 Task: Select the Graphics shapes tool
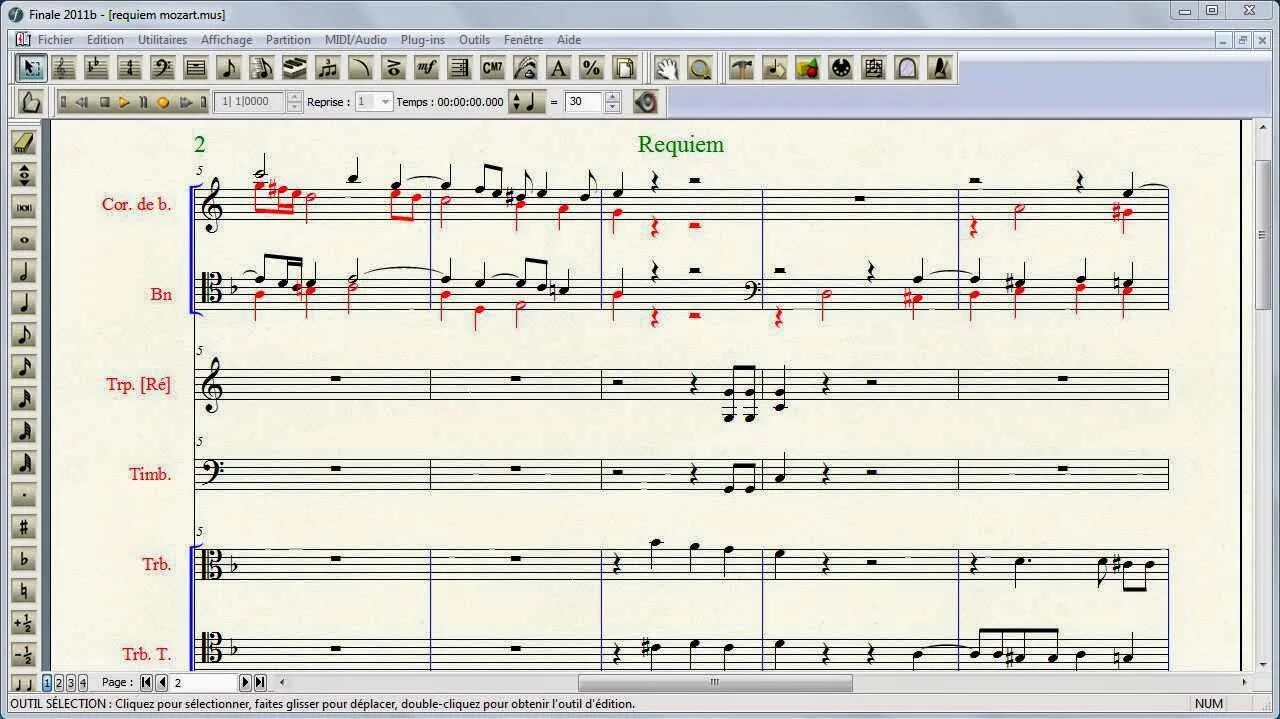point(808,68)
